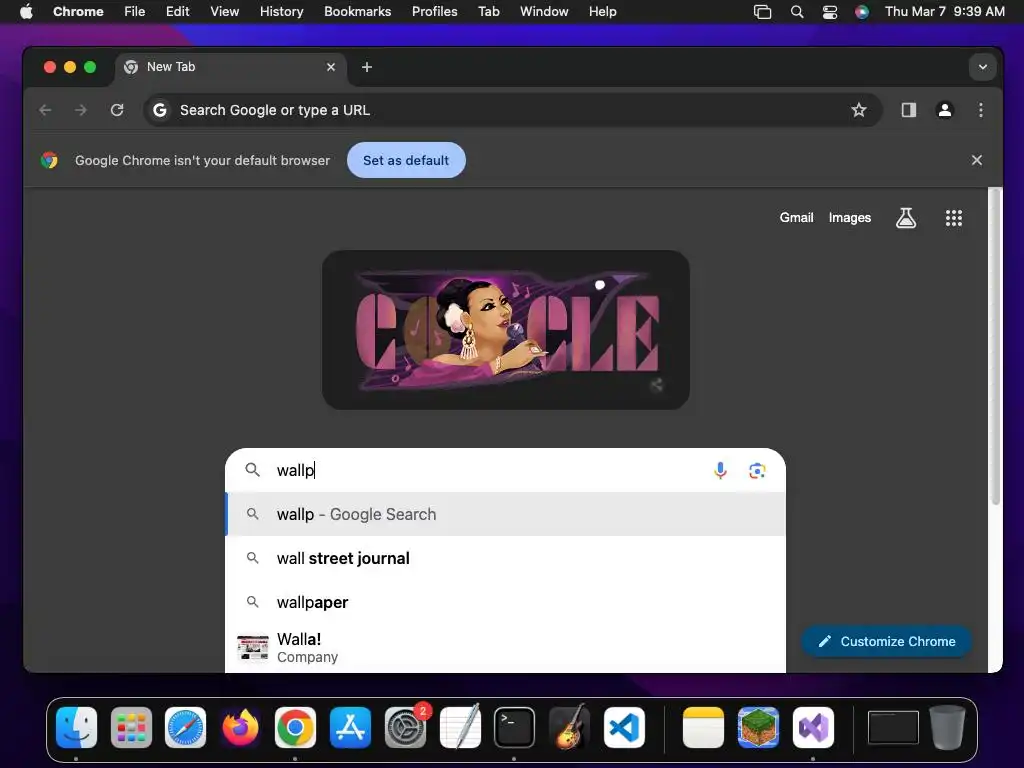Open the Google apps grid

[953, 218]
